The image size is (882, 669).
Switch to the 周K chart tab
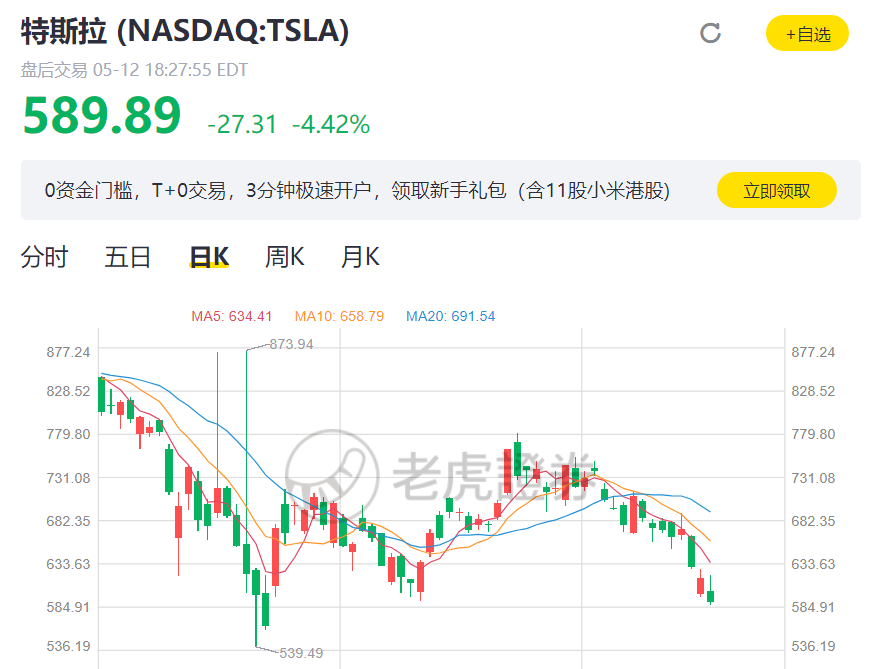[284, 257]
